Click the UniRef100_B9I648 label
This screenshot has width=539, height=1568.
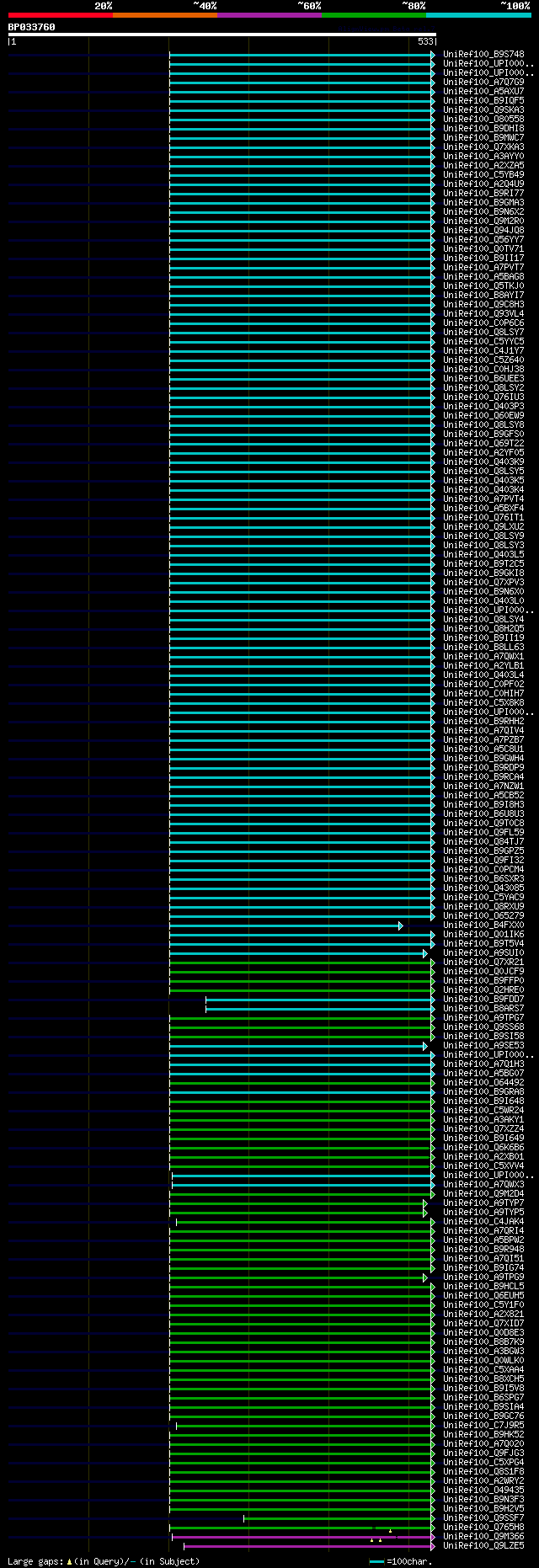coord(483,1101)
